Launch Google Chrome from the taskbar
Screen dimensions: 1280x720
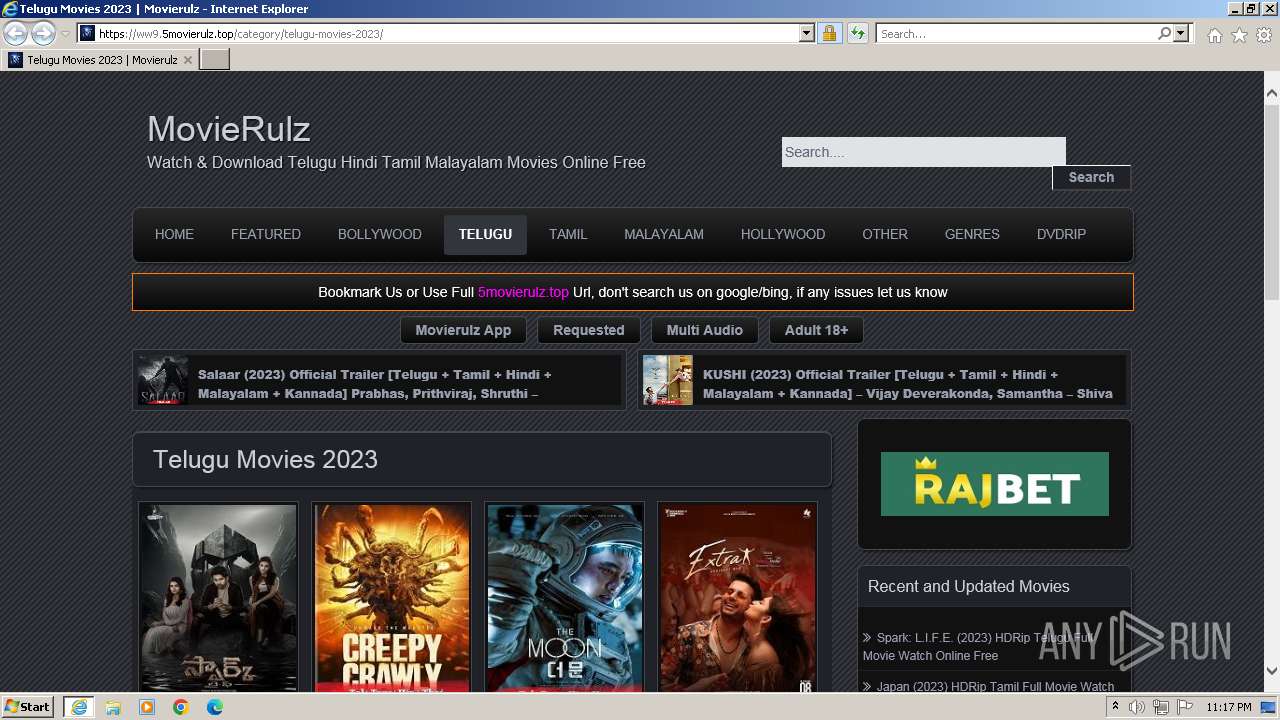(x=181, y=707)
